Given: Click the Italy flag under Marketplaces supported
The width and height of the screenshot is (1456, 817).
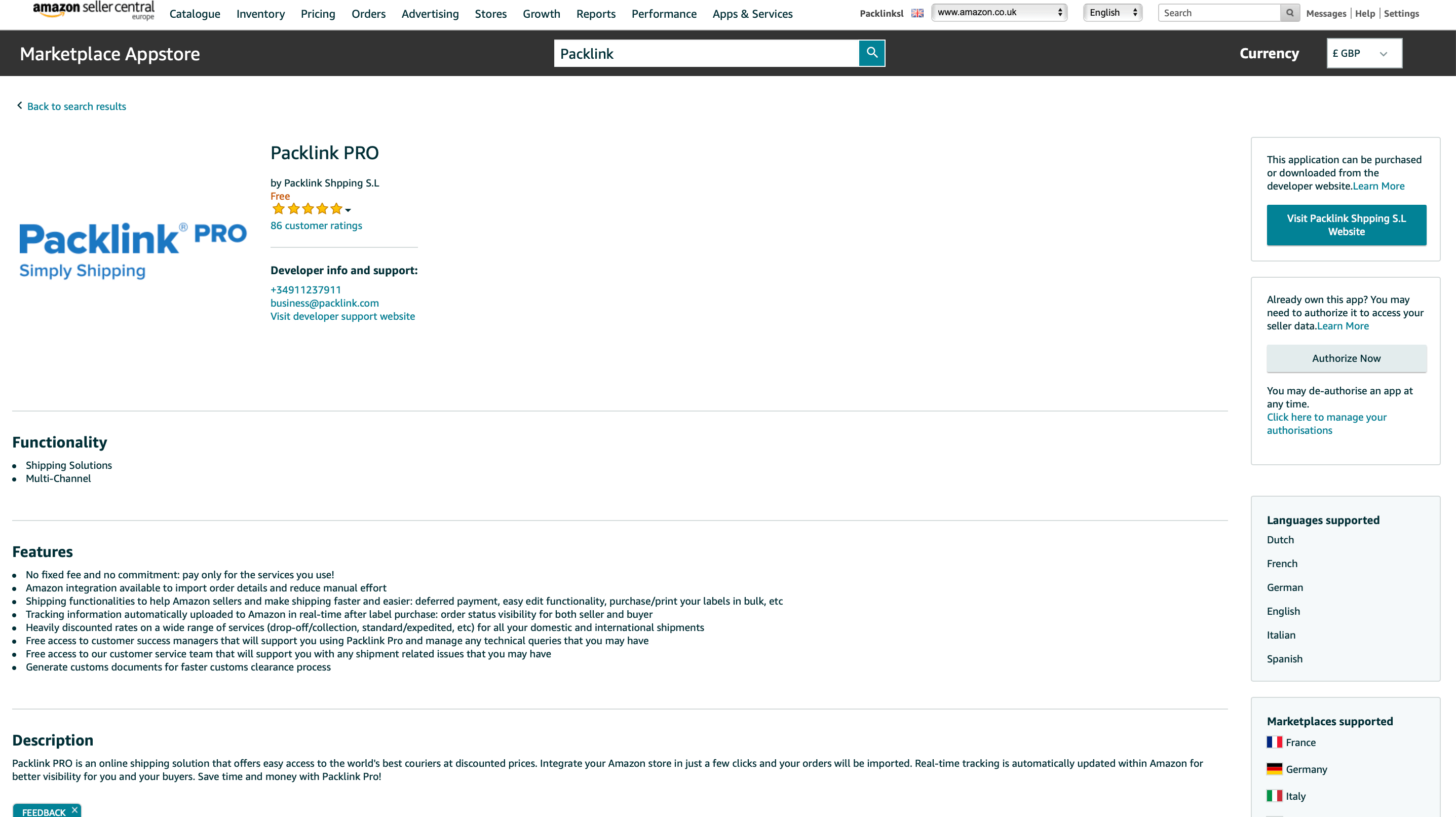Looking at the screenshot, I should (x=1275, y=795).
